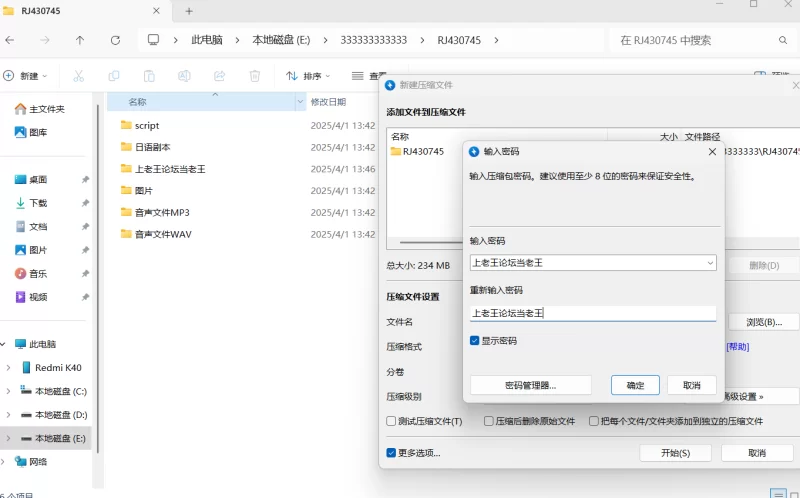Enable 测试压缩文件(T) checkbox
800x498 pixels.
click(392, 422)
